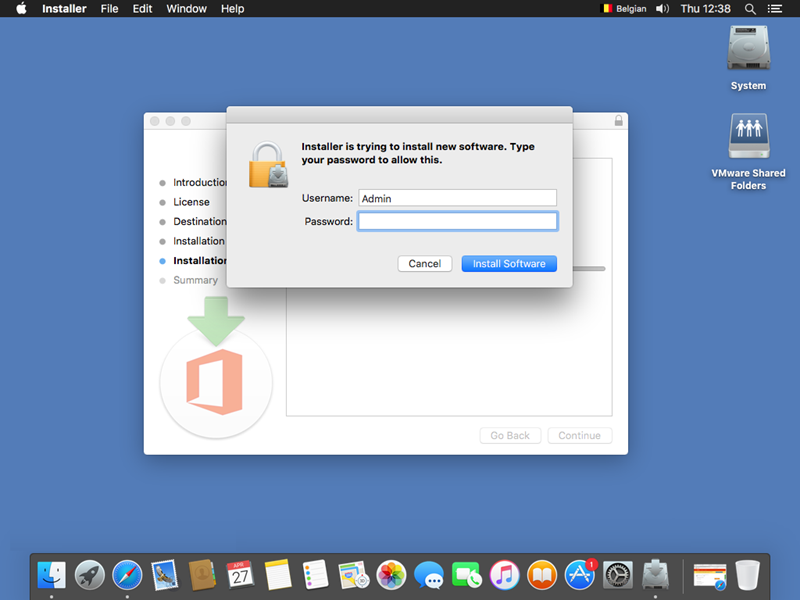Viewport: 800px width, 600px height.
Task: Open the Apple menu
Action: 21,9
